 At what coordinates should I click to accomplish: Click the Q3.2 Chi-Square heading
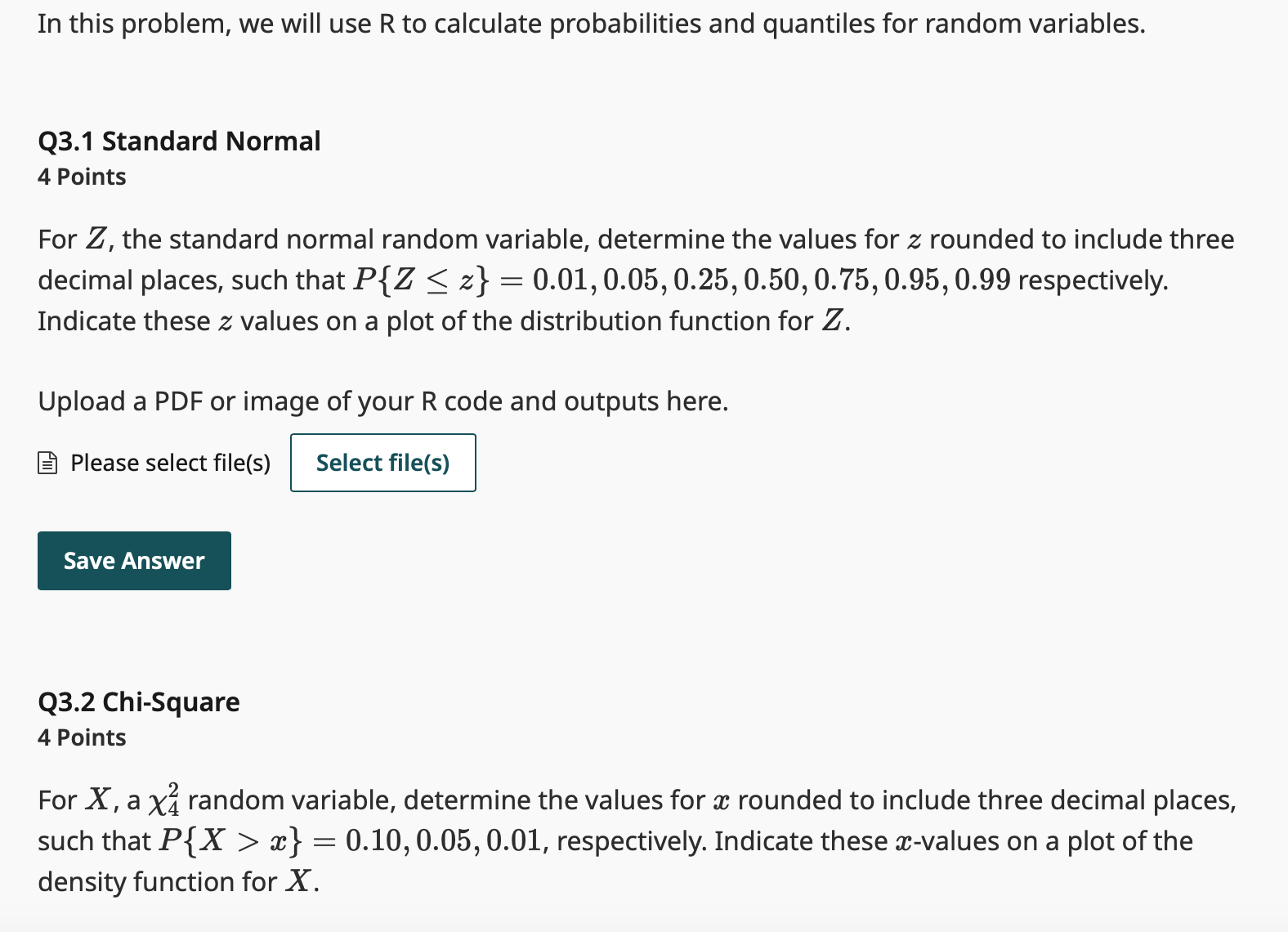click(x=139, y=701)
